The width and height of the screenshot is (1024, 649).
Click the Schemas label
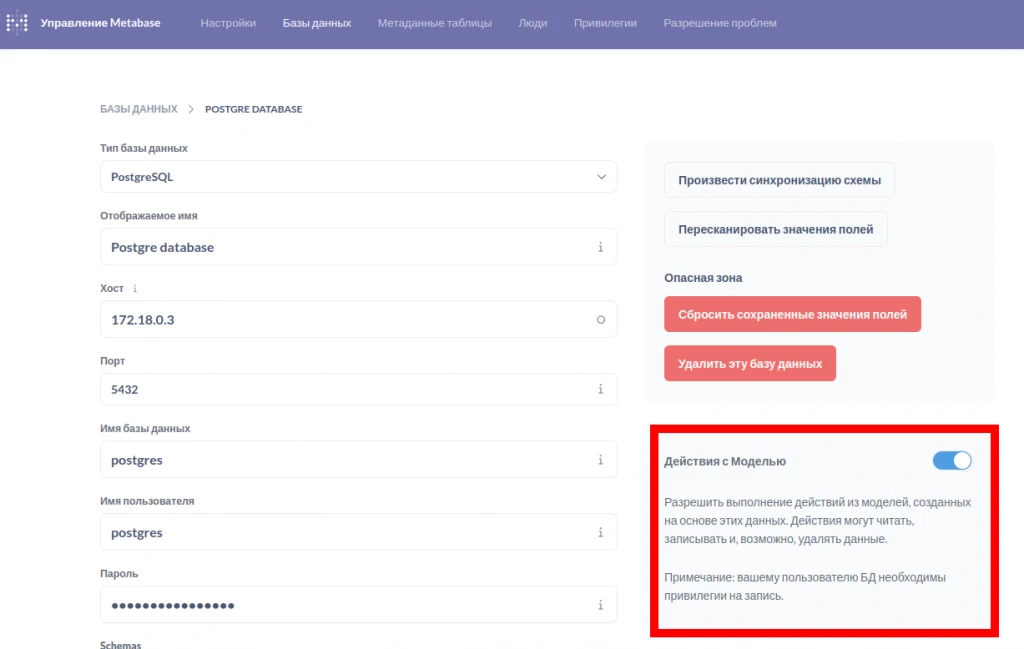[x=120, y=644]
